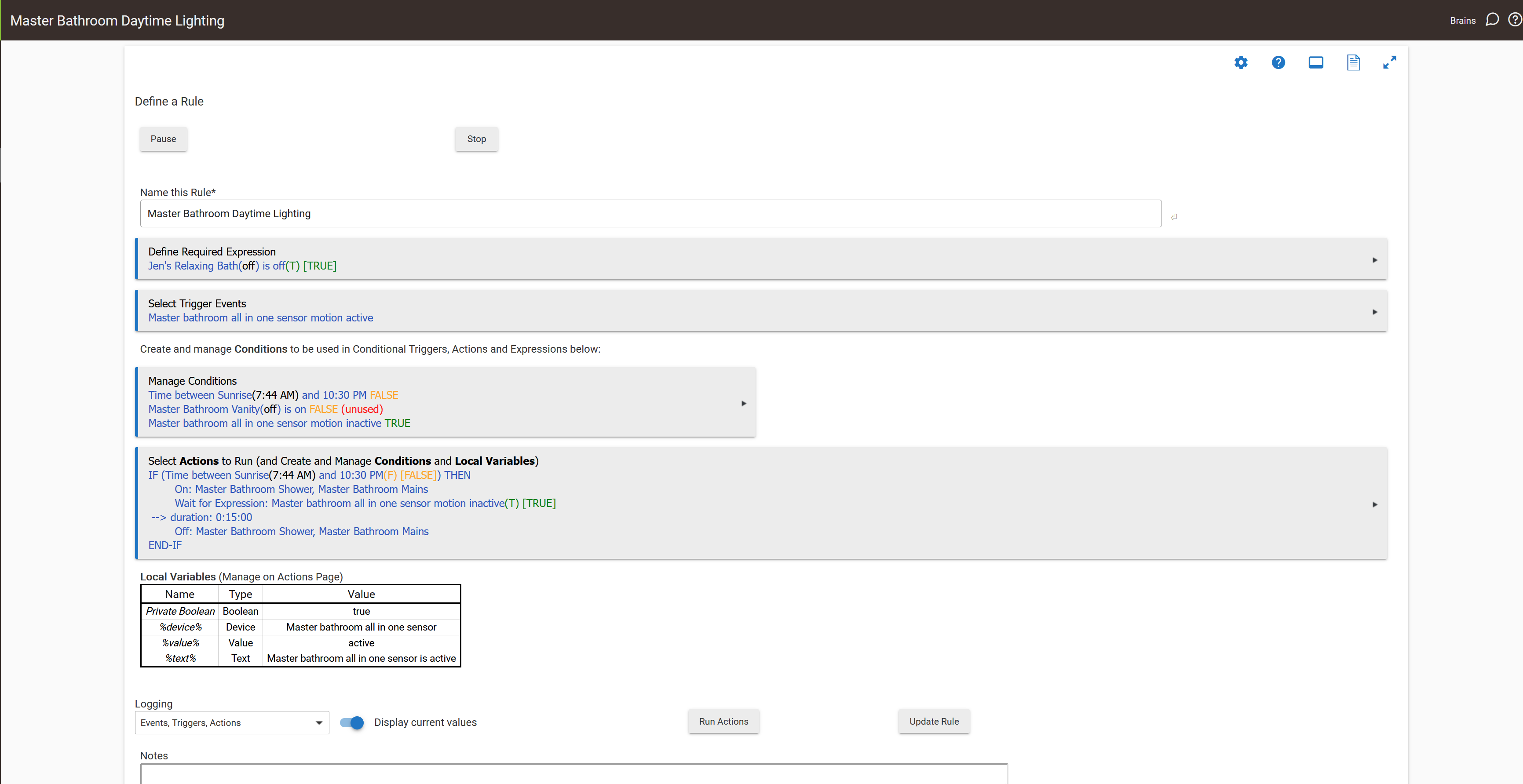Screen dimensions: 1523x784
Task: Expand Define Required Expression section
Action: 1375,260
